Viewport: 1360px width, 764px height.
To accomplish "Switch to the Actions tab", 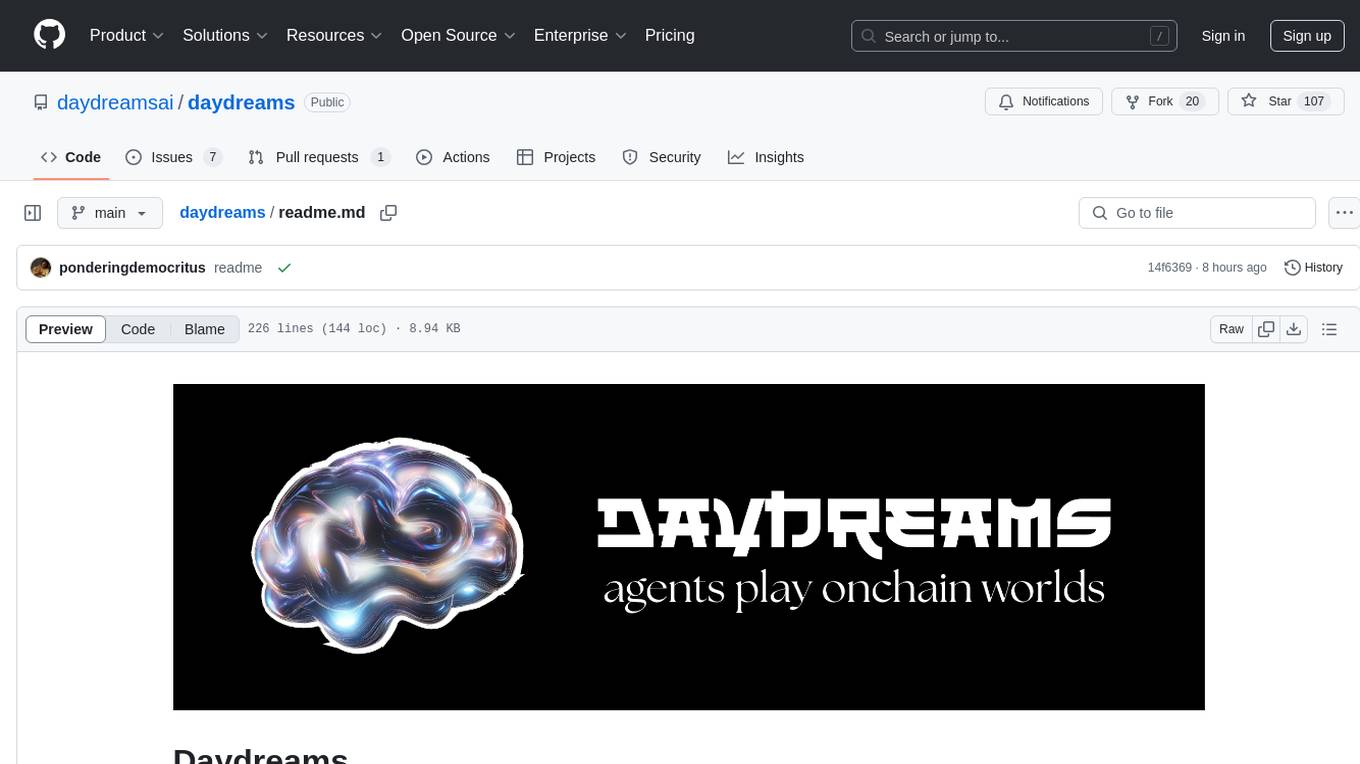I will click(x=452, y=157).
